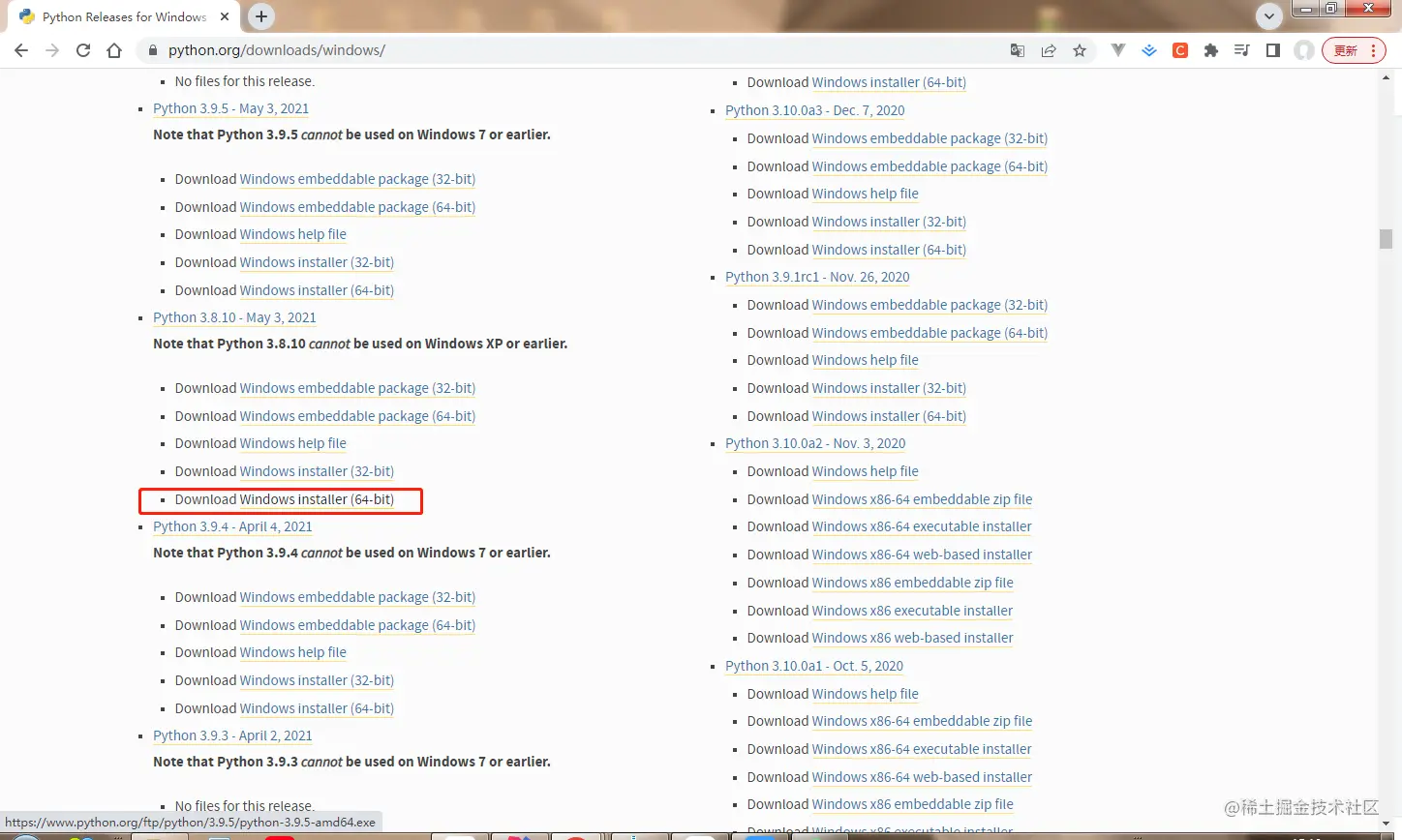Viewport: 1402px width, 840px height.
Task: Open the media controls icon
Action: [1242, 50]
